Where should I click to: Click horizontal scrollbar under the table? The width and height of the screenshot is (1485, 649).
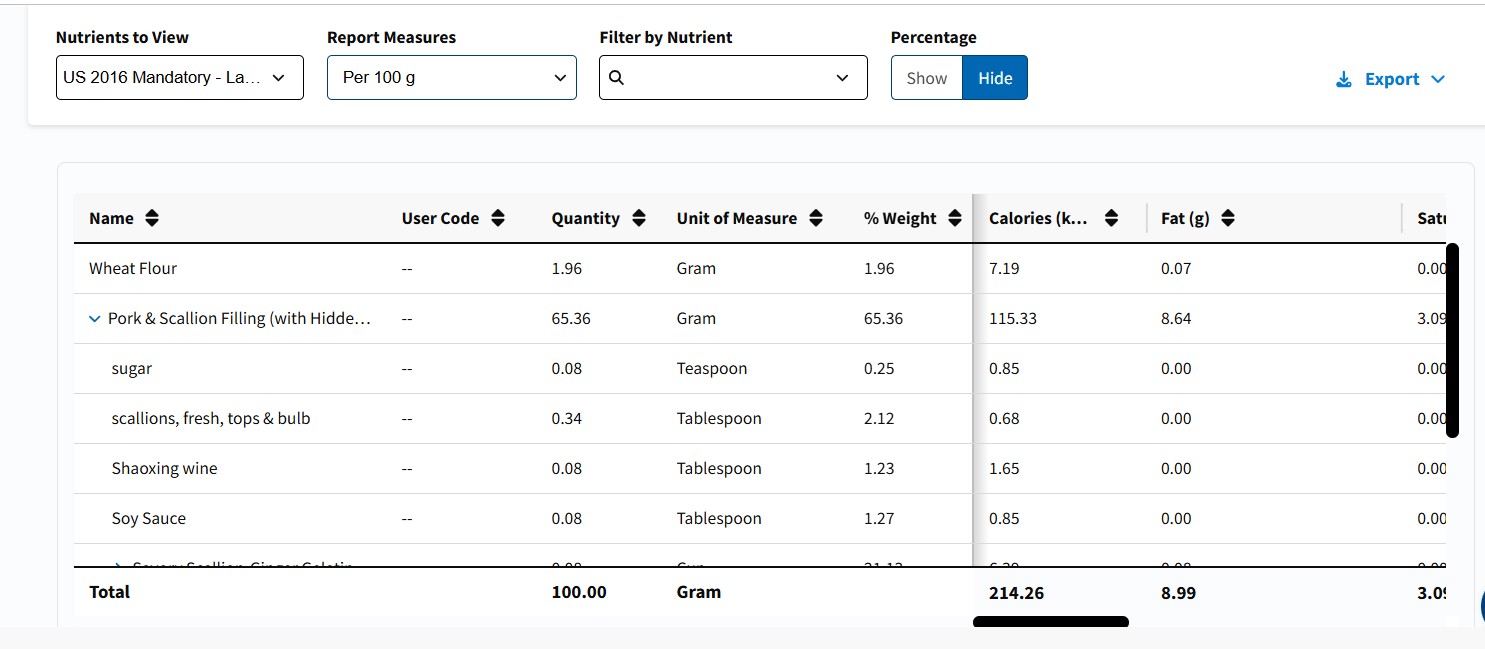tap(1051, 622)
